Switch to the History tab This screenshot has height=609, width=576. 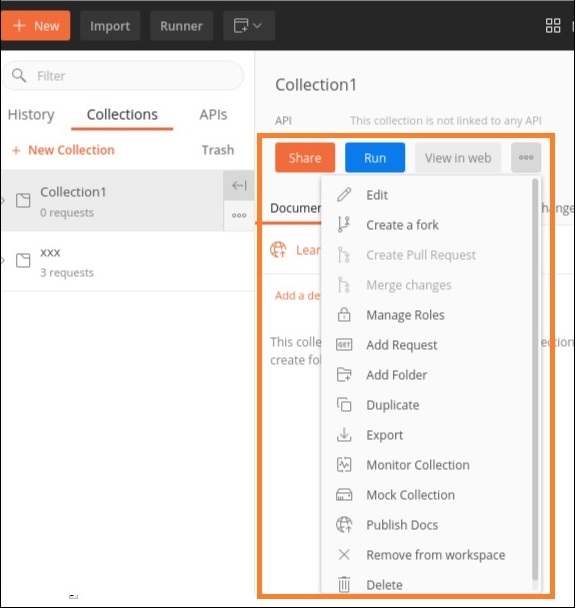coord(31,115)
